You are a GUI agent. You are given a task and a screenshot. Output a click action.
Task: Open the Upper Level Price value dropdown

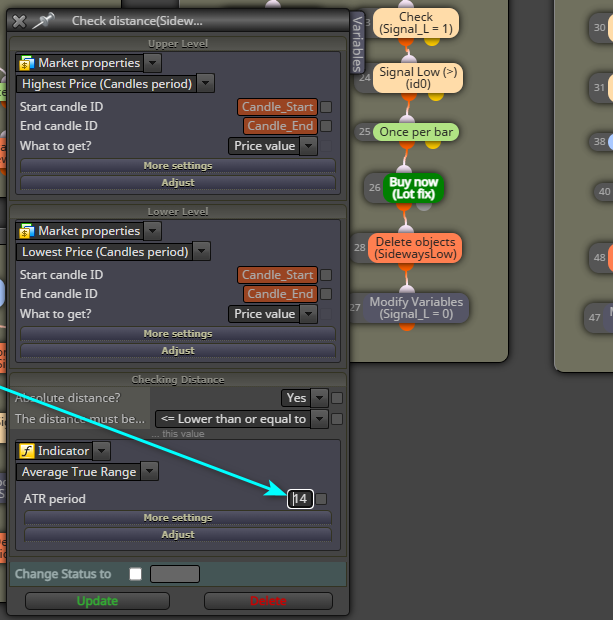click(x=308, y=146)
